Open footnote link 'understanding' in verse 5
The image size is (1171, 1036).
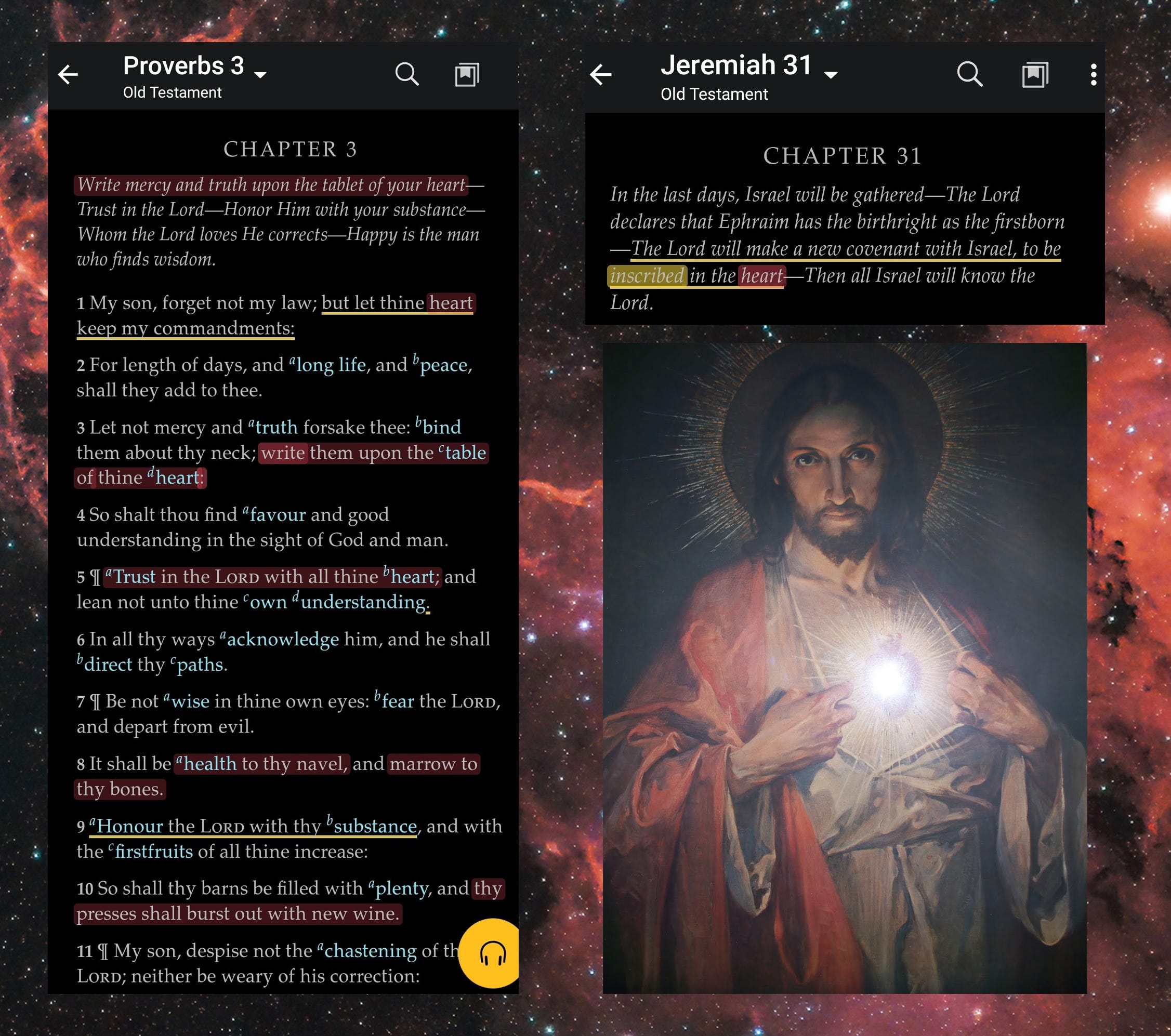pos(359,602)
